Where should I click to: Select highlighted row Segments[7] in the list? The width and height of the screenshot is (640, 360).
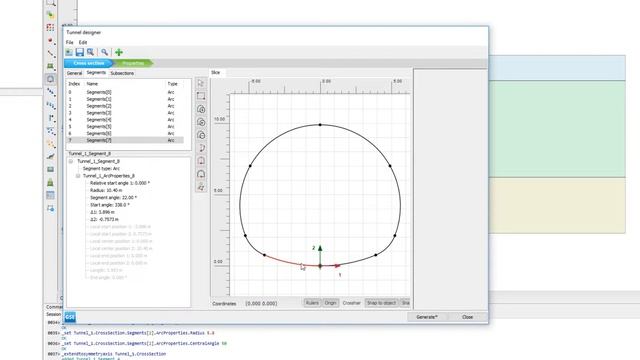[x=125, y=140]
